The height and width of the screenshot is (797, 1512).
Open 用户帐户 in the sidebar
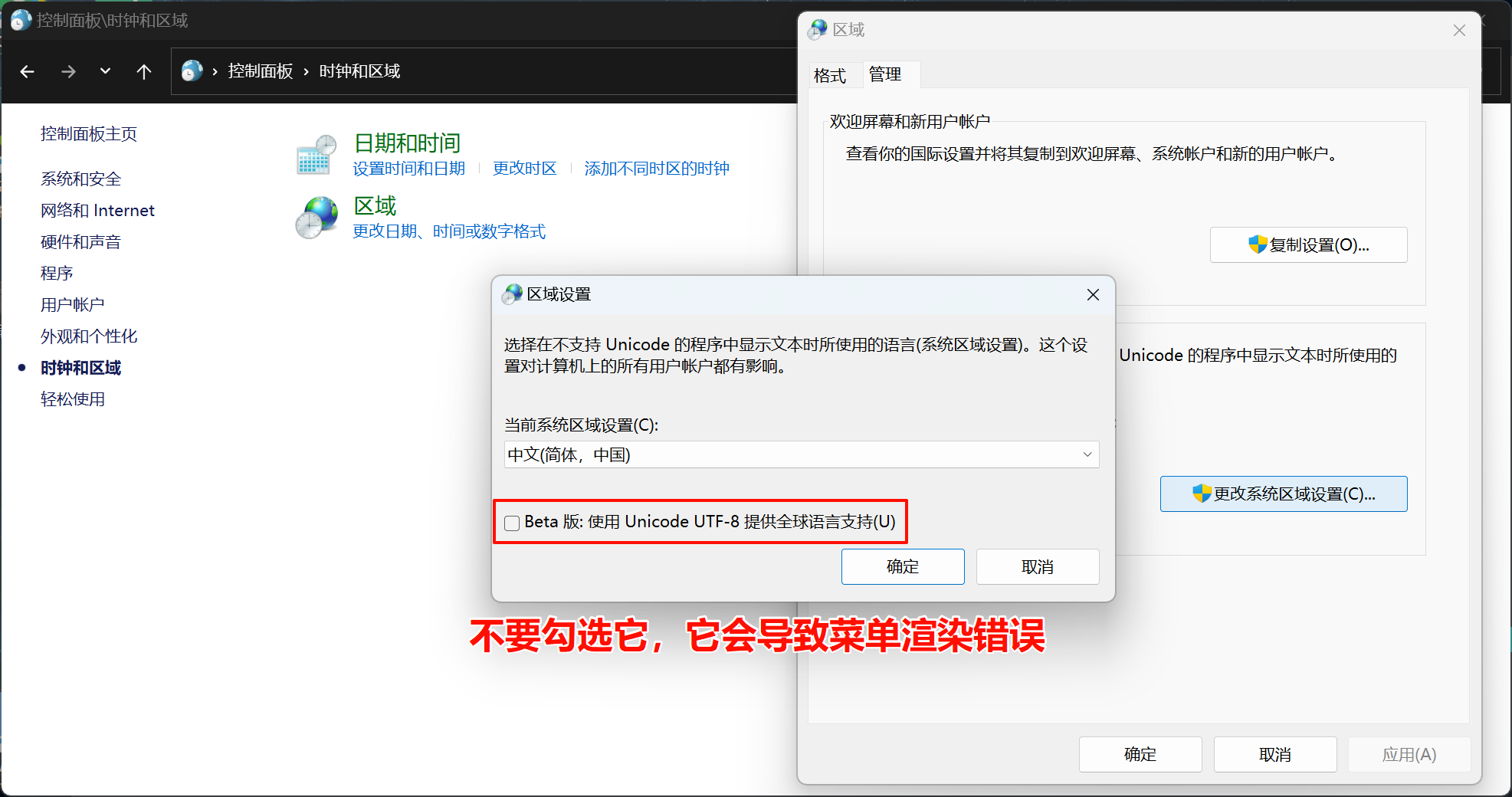click(x=73, y=305)
